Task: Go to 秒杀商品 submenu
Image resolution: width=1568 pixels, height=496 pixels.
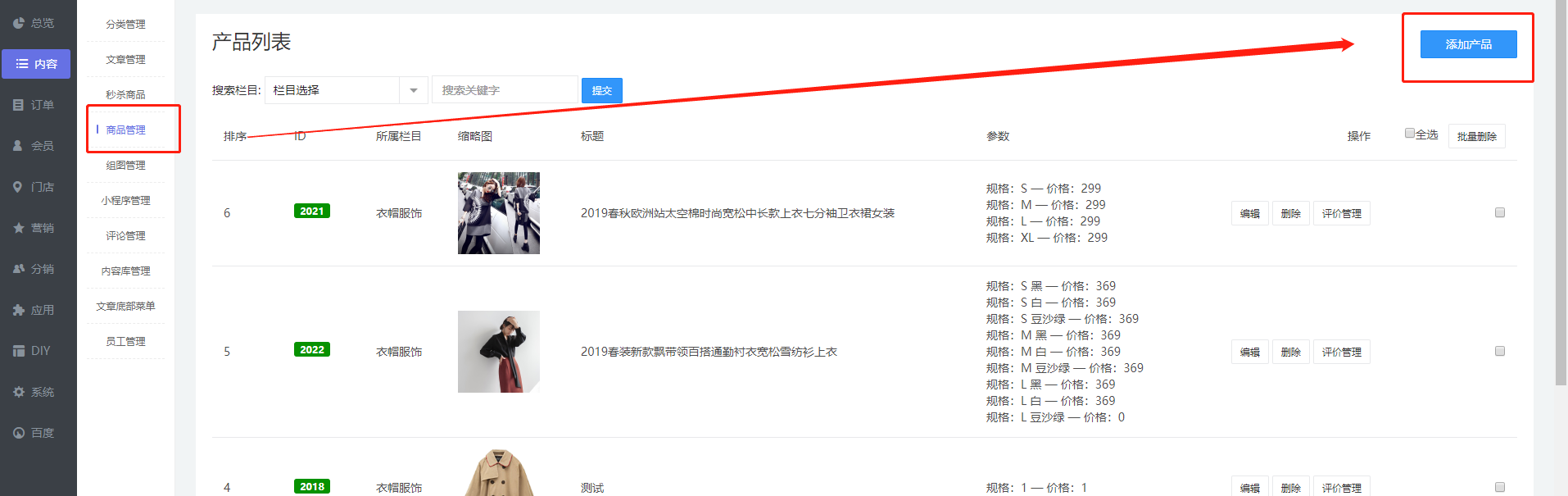Action: [125, 95]
